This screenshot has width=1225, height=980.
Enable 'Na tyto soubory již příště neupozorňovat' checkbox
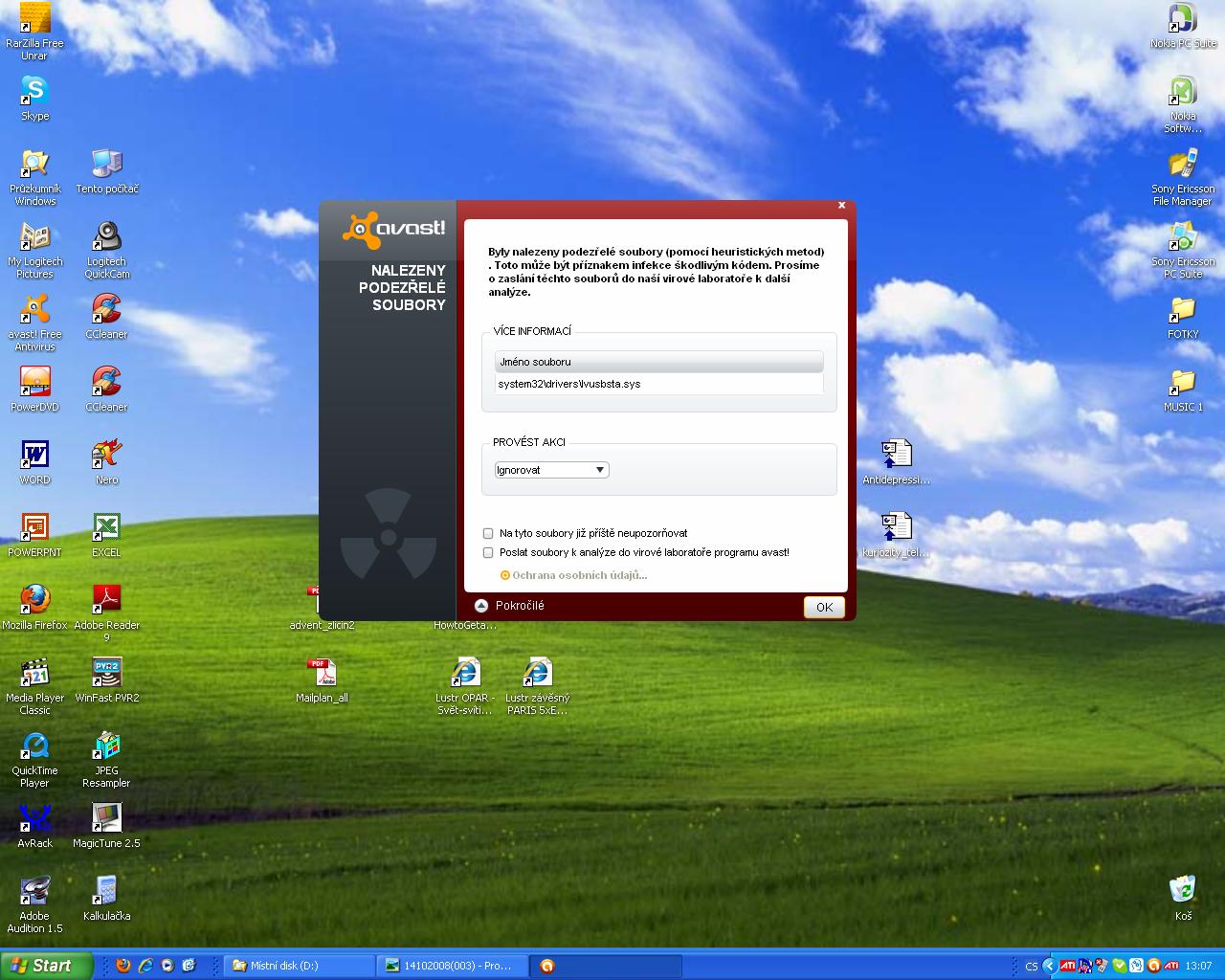tap(488, 533)
